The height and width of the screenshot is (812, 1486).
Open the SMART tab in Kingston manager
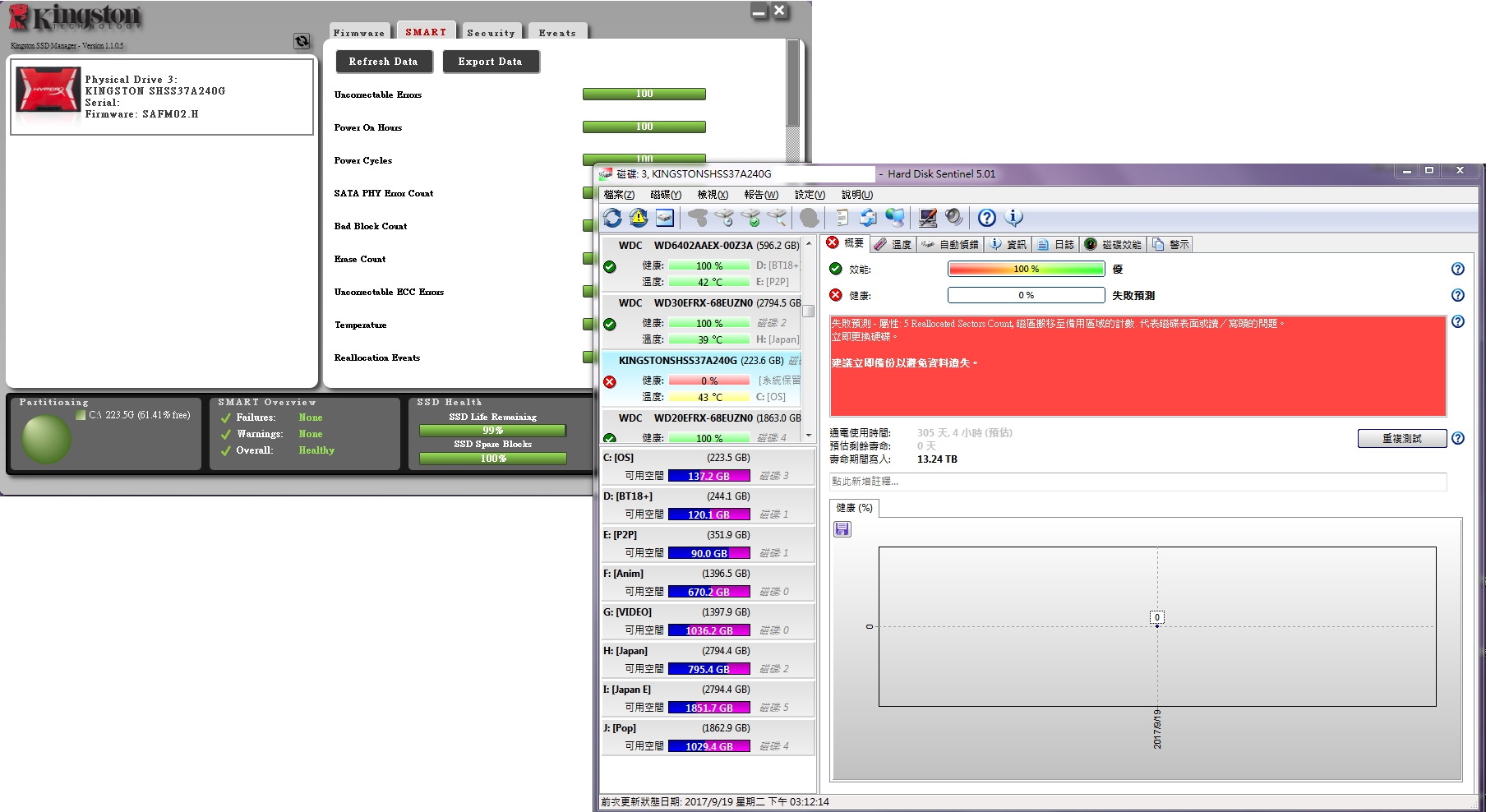[x=426, y=31]
